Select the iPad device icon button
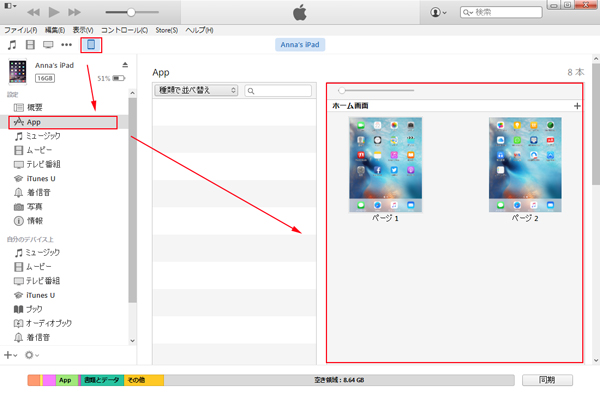 coord(91,45)
